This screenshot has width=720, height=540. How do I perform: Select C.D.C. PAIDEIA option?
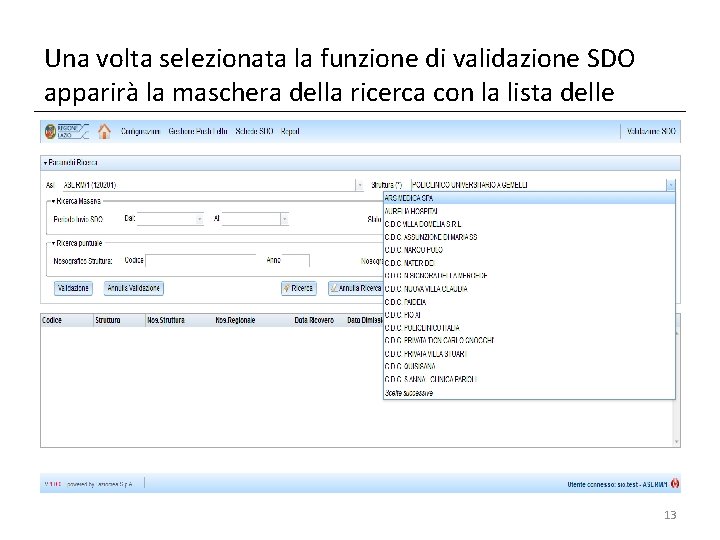click(529, 302)
